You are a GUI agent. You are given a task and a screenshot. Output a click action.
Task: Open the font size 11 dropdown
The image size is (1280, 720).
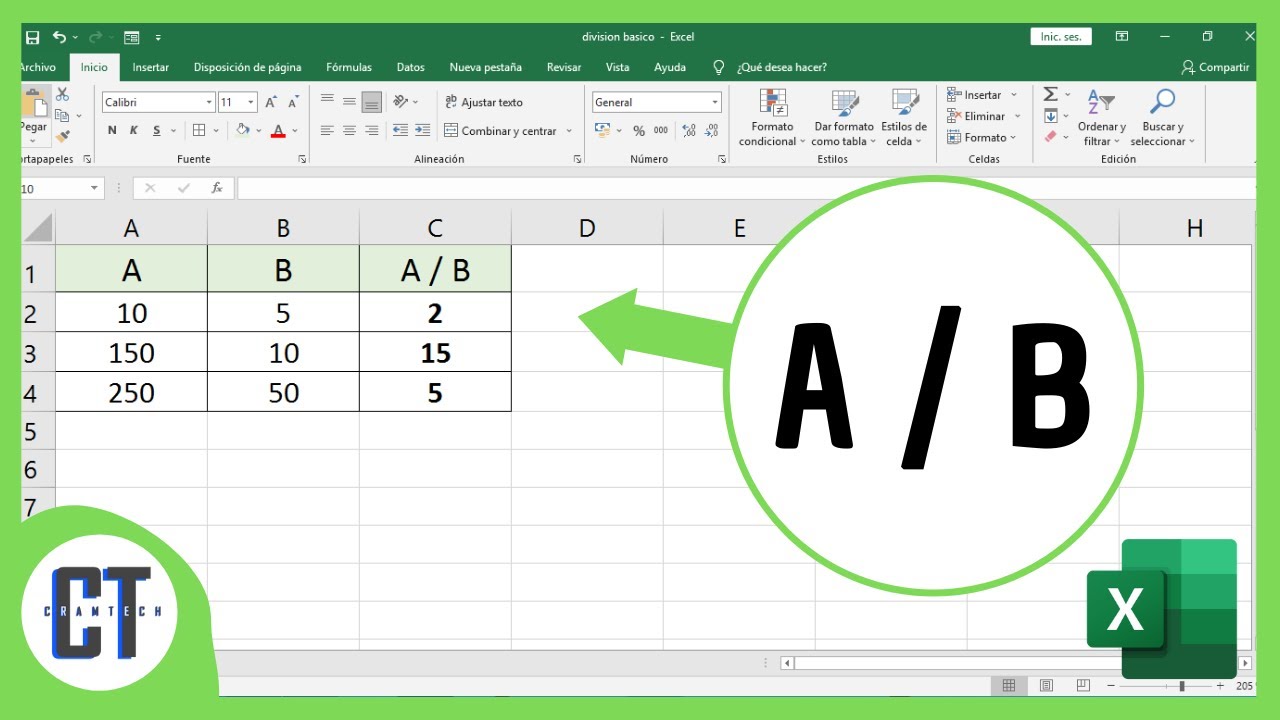(251, 102)
